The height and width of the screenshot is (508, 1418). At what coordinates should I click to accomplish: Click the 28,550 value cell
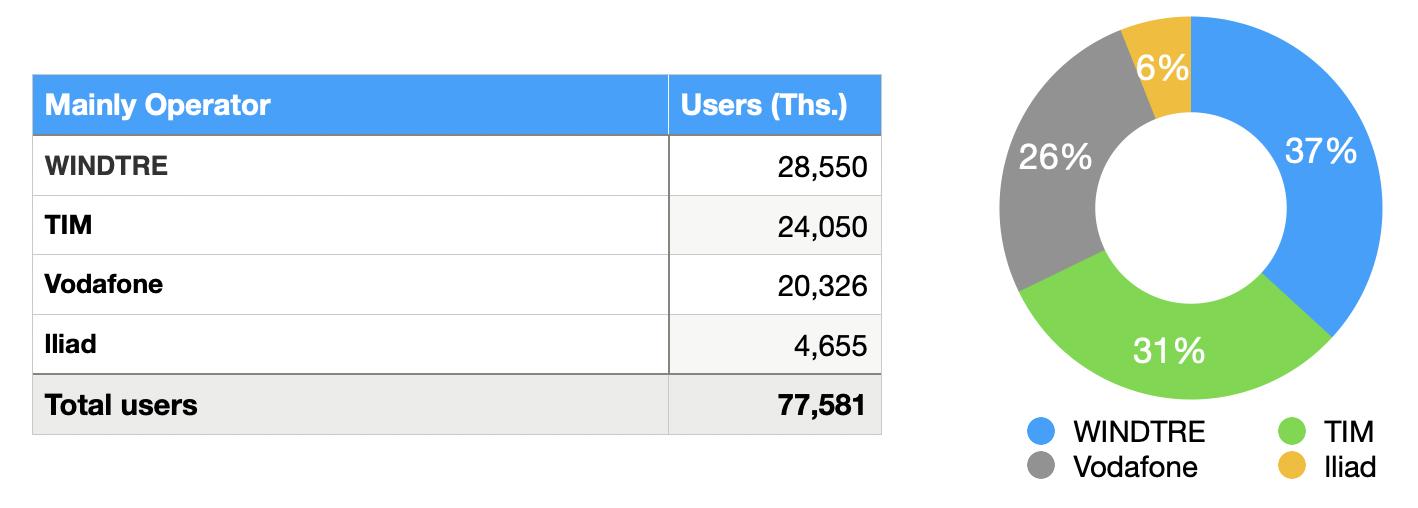774,166
